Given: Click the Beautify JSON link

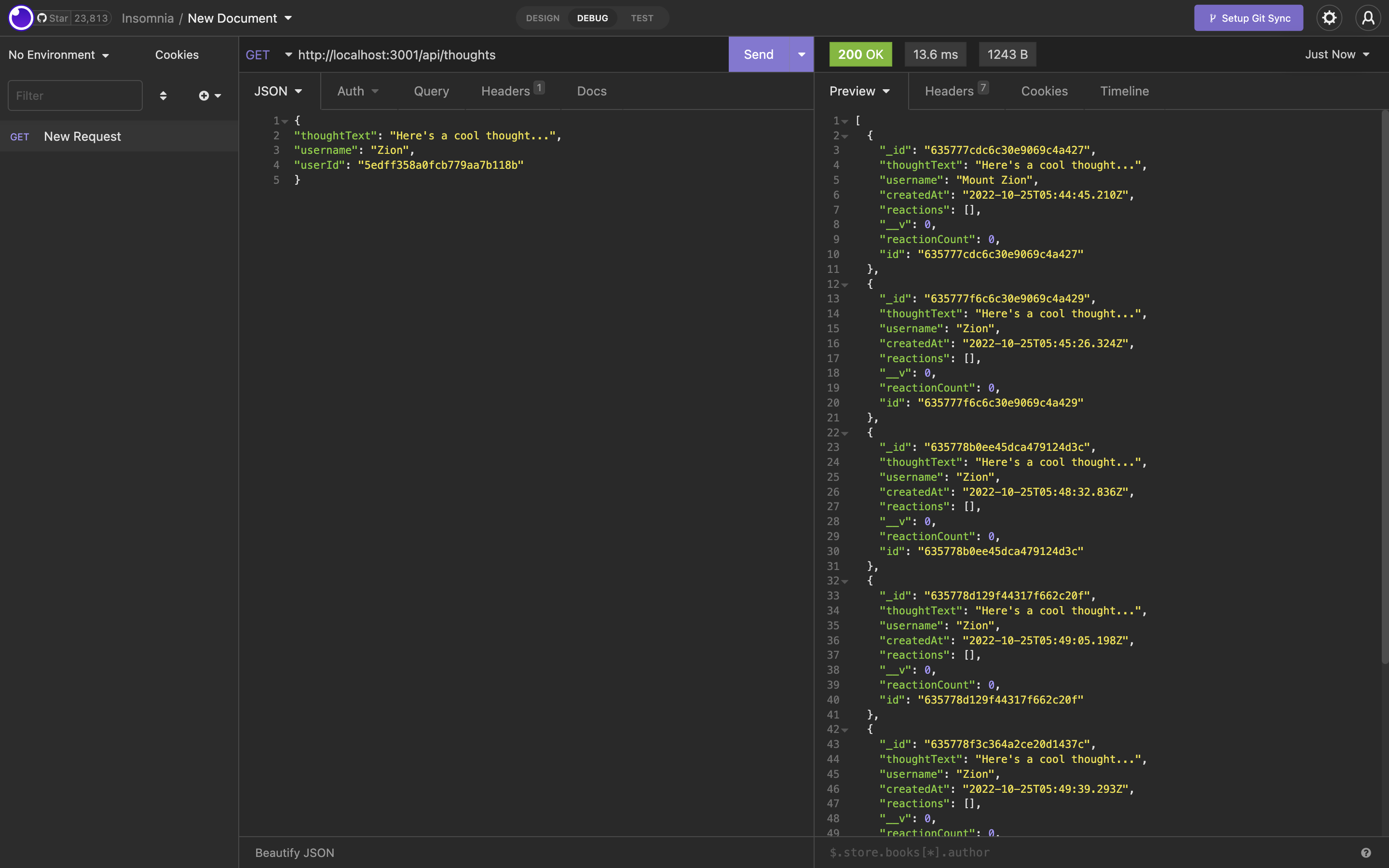Looking at the screenshot, I should pyautogui.click(x=295, y=853).
